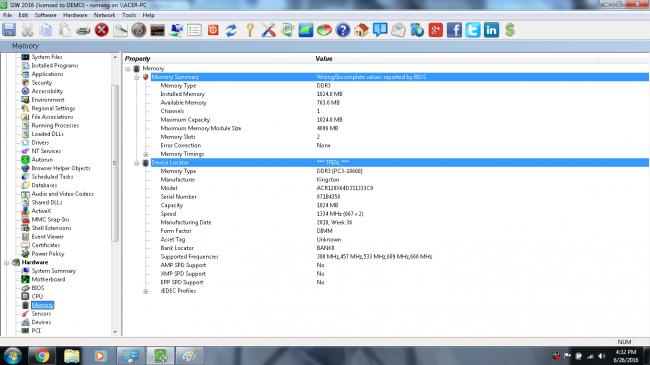650x365 pixels.
Task: Expand the JEDEC Profiles node
Action: [x=146, y=291]
